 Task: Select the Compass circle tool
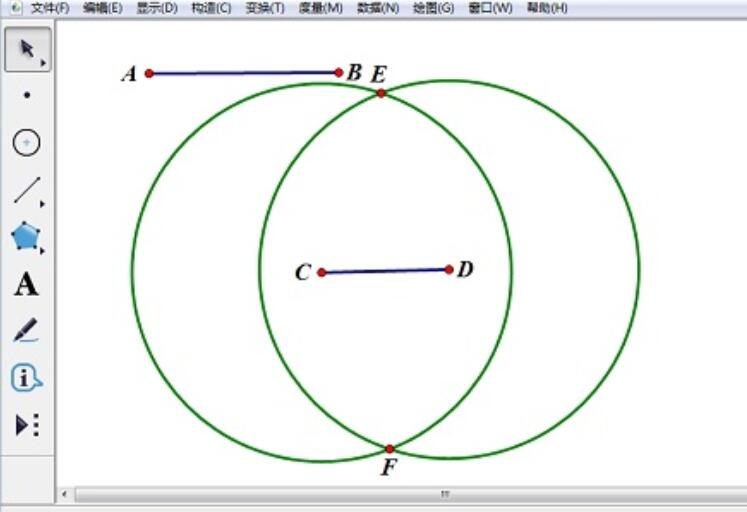(x=26, y=142)
